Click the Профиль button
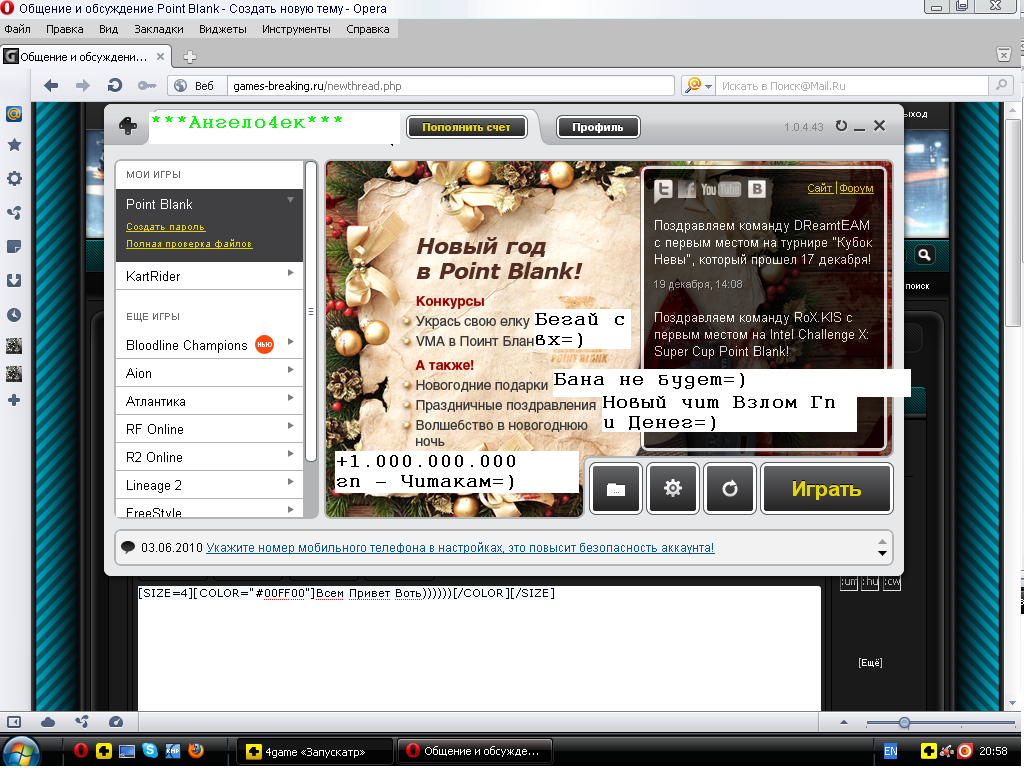 coord(598,127)
